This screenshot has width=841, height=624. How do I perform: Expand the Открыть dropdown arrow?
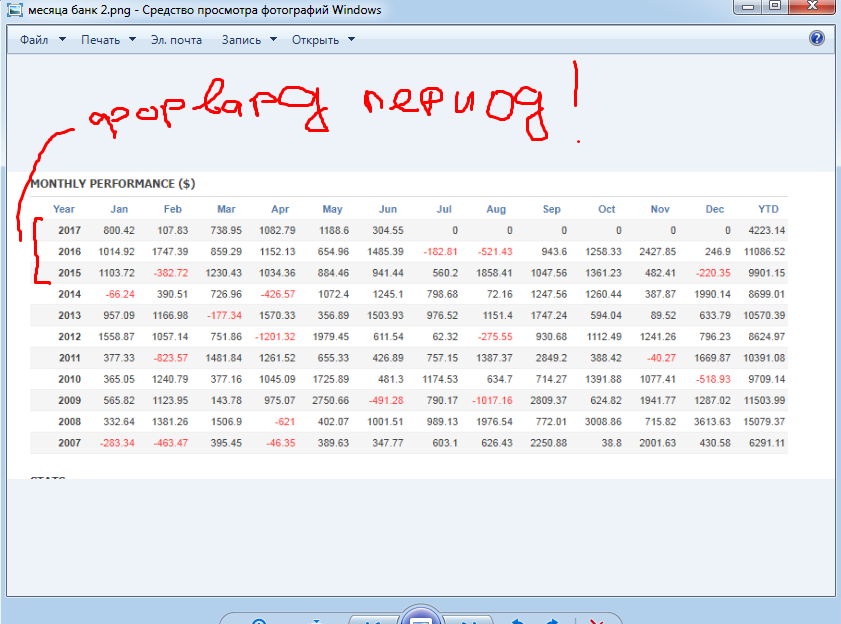coord(351,39)
